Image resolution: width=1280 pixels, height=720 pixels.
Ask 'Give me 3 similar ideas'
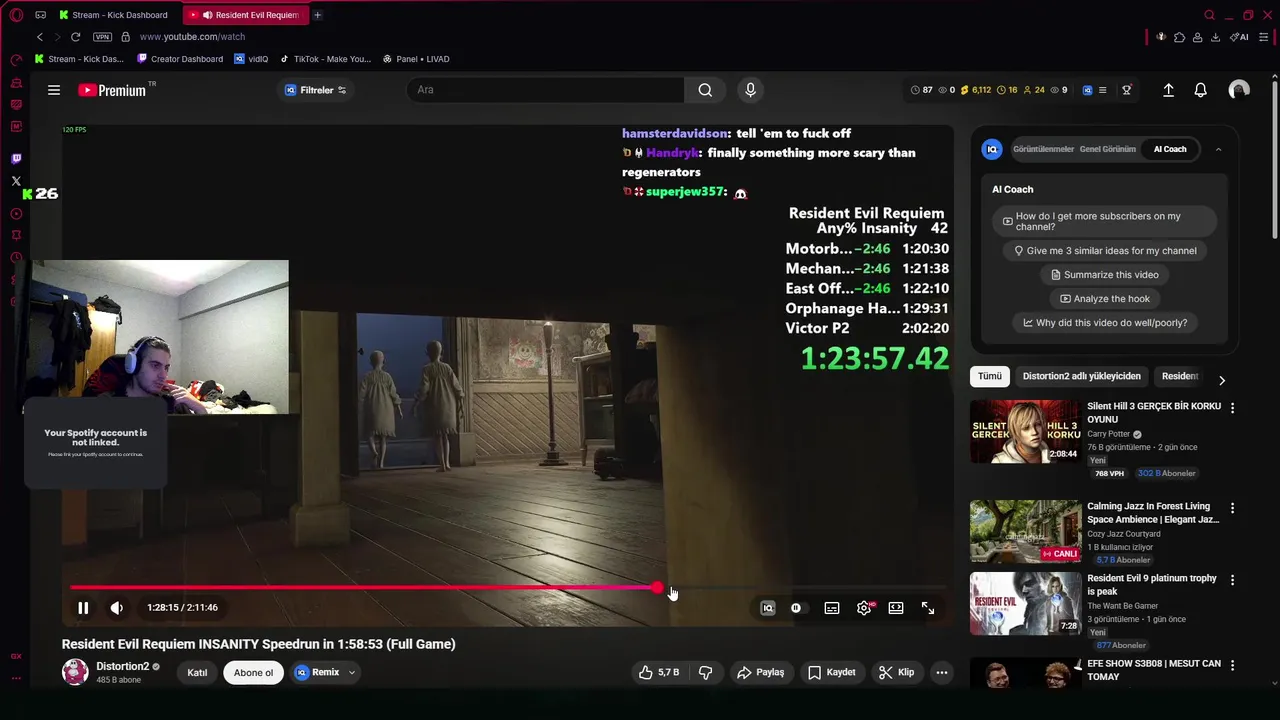point(1104,251)
